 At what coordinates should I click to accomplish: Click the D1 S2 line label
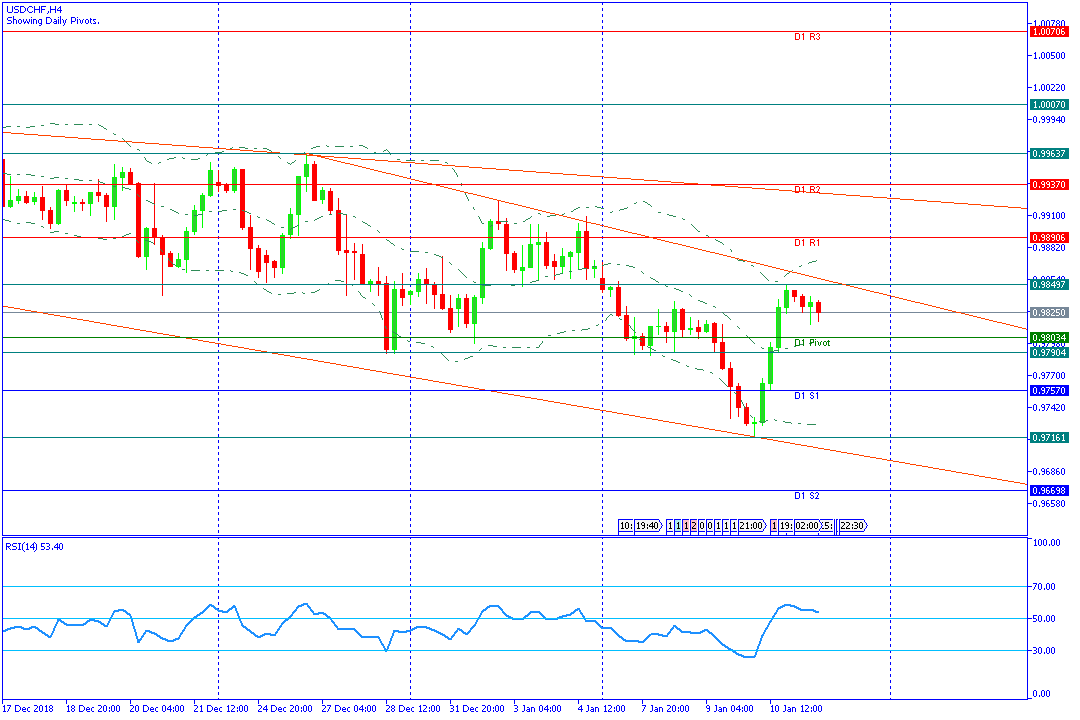(807, 496)
